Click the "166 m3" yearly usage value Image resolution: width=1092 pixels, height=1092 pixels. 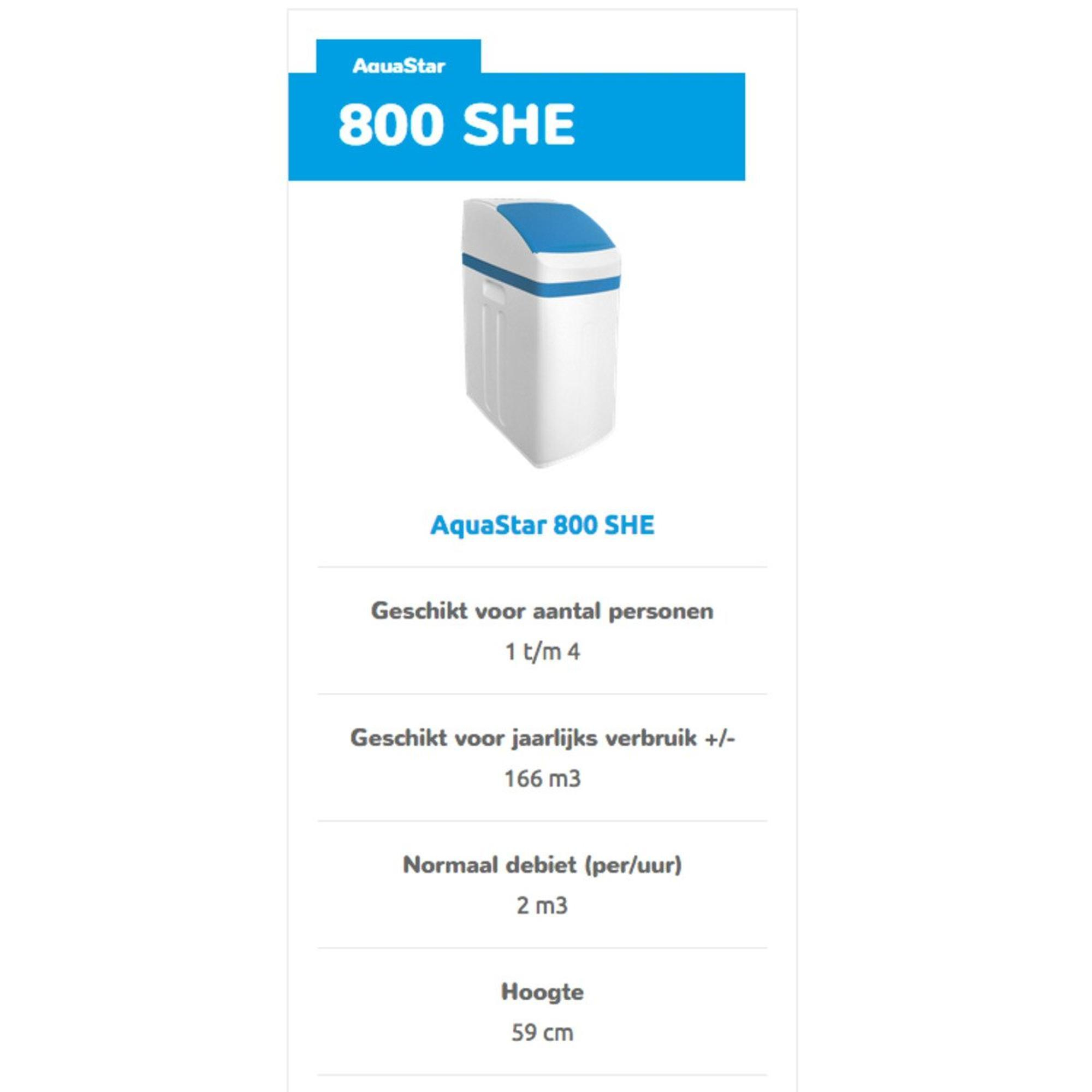pyautogui.click(x=542, y=779)
